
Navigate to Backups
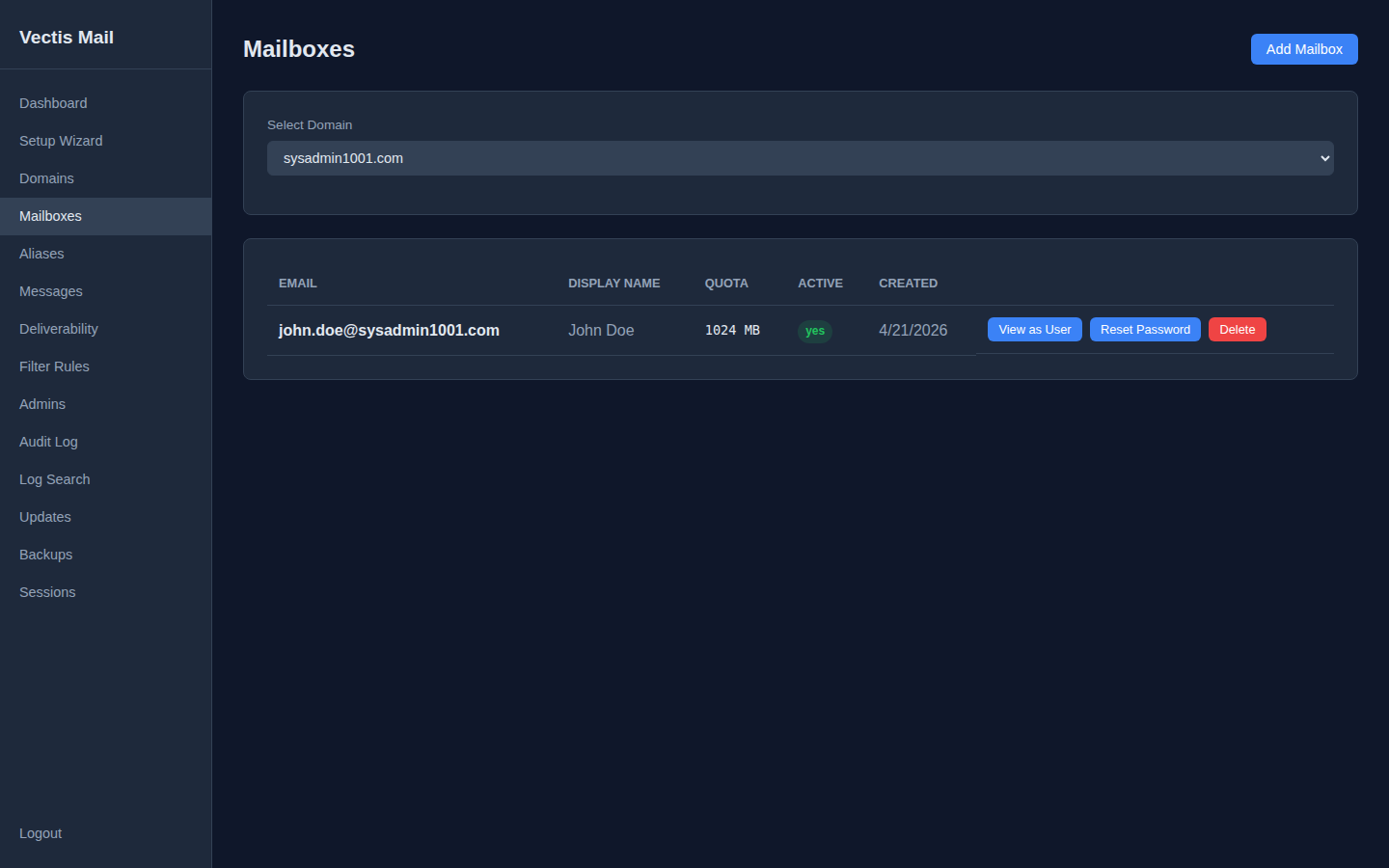105,555
